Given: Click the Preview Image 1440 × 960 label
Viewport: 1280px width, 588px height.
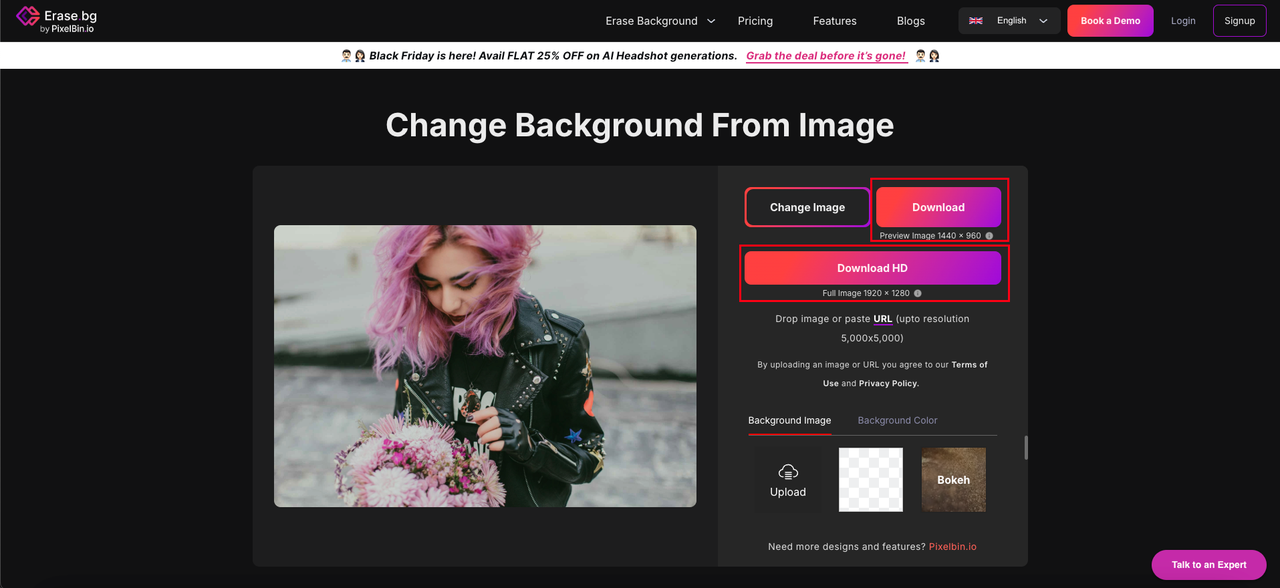Looking at the screenshot, I should coord(931,236).
